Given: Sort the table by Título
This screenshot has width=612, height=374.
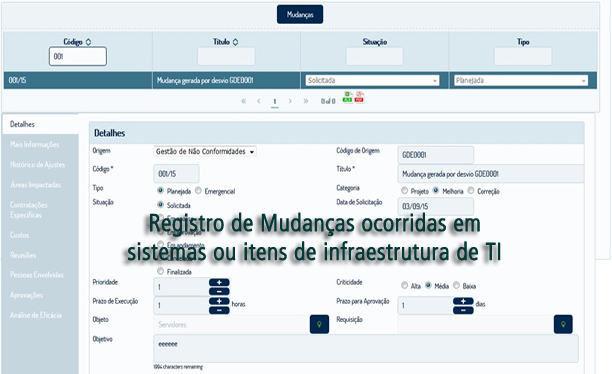Looking at the screenshot, I should [x=235, y=42].
